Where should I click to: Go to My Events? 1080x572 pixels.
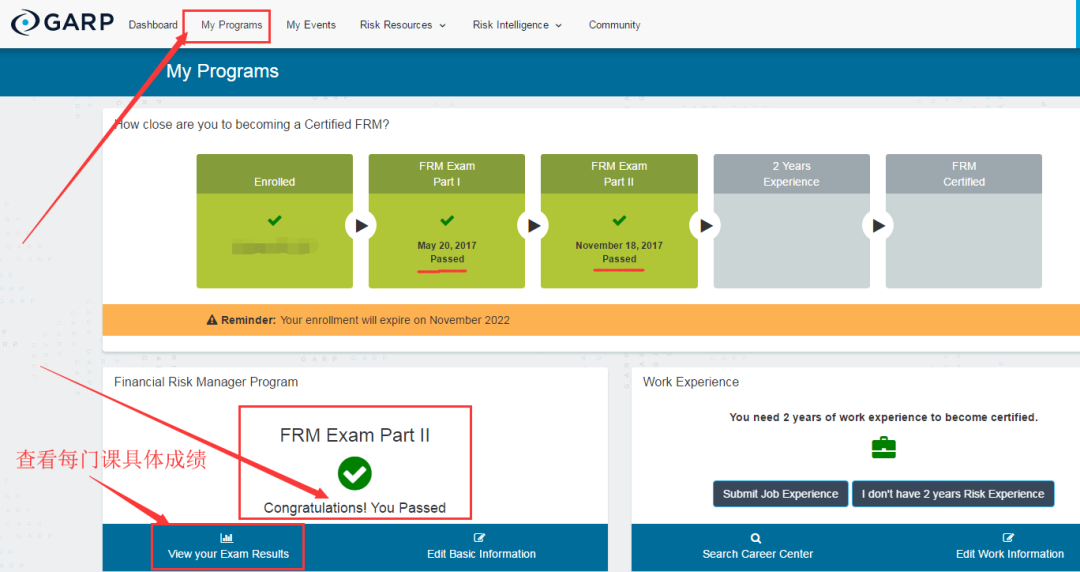(311, 25)
